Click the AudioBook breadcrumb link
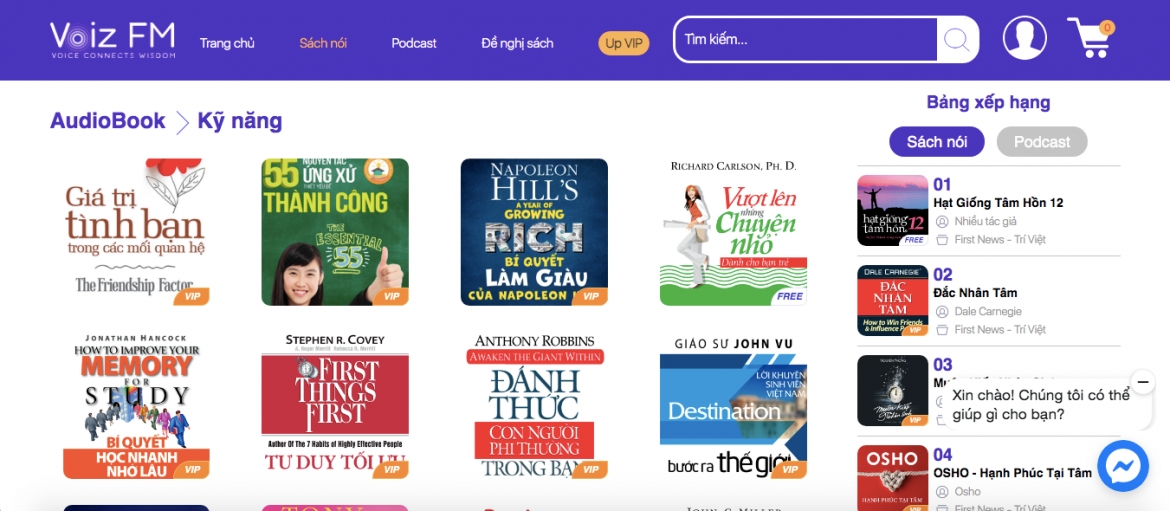1170x511 pixels. click(107, 121)
